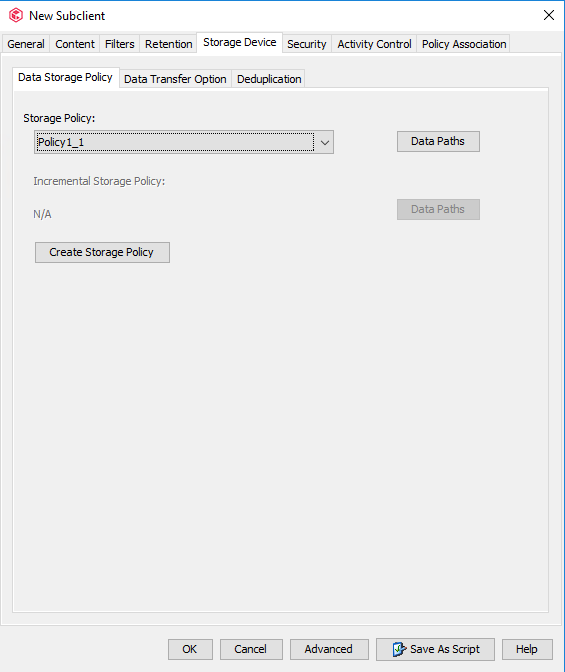Click the Help button
Viewport: 565px width, 672px height.
[x=527, y=649]
